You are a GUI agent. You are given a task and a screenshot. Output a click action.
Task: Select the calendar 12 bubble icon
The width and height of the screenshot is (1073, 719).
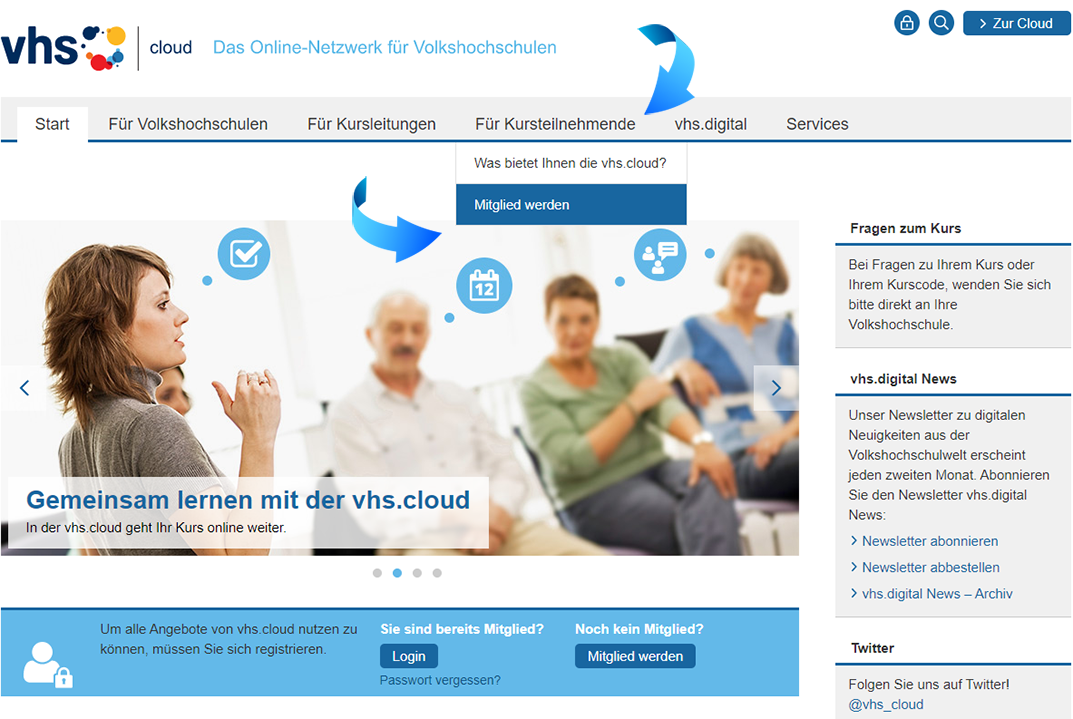484,286
